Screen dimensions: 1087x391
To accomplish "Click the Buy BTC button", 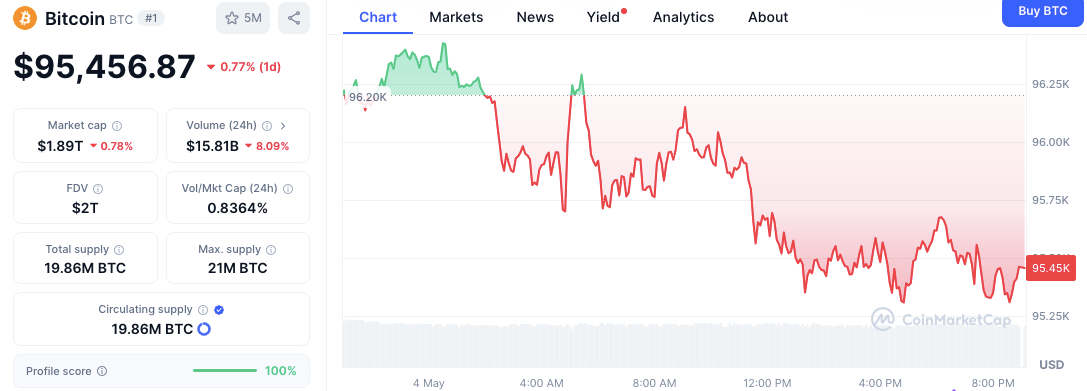I will tap(1044, 12).
